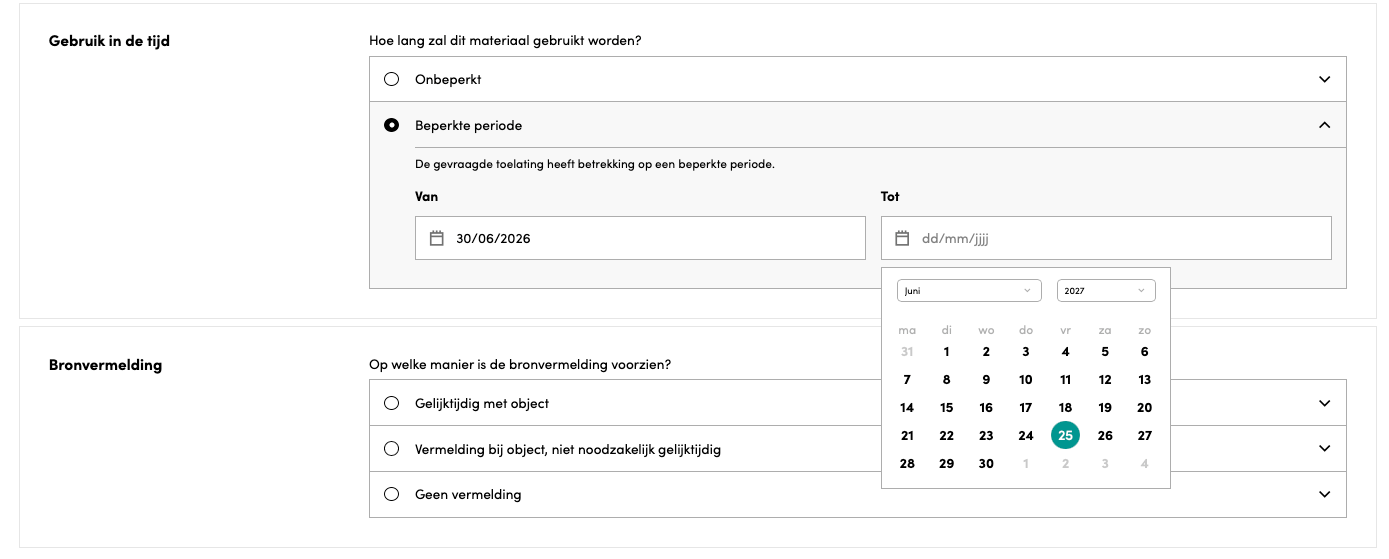
Task: Select Gelijktijdig met object radio button
Action: [x=392, y=403]
